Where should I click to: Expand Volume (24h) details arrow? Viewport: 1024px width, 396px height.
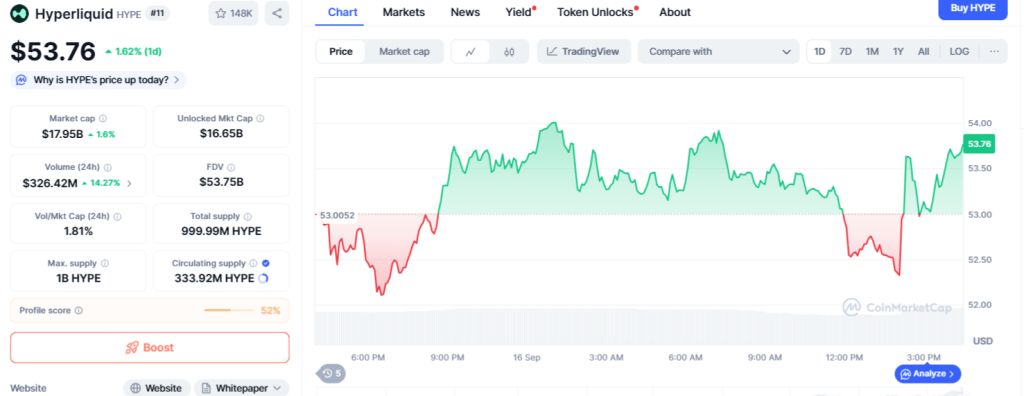click(129, 184)
